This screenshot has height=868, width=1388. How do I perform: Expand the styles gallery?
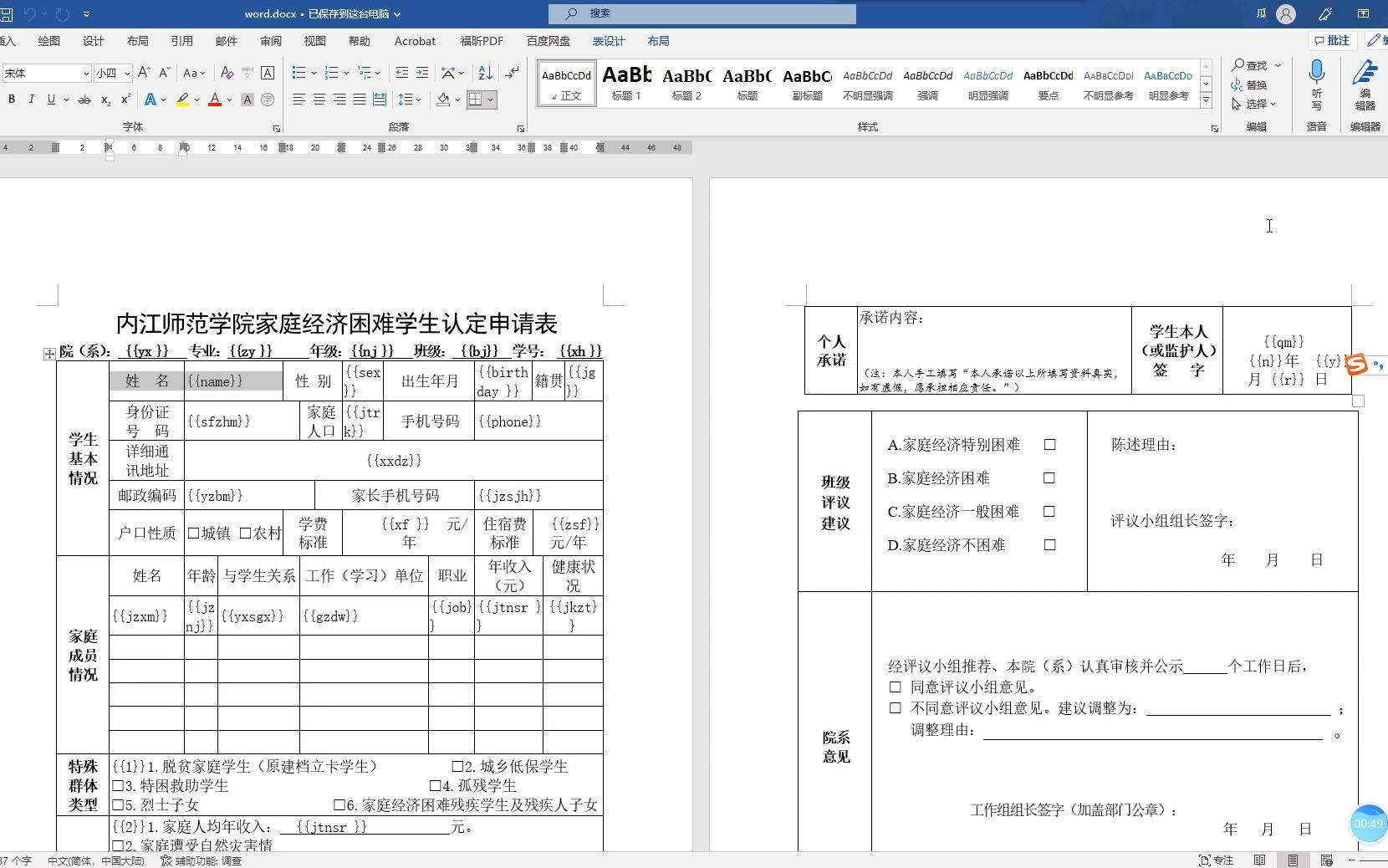tap(1206, 100)
